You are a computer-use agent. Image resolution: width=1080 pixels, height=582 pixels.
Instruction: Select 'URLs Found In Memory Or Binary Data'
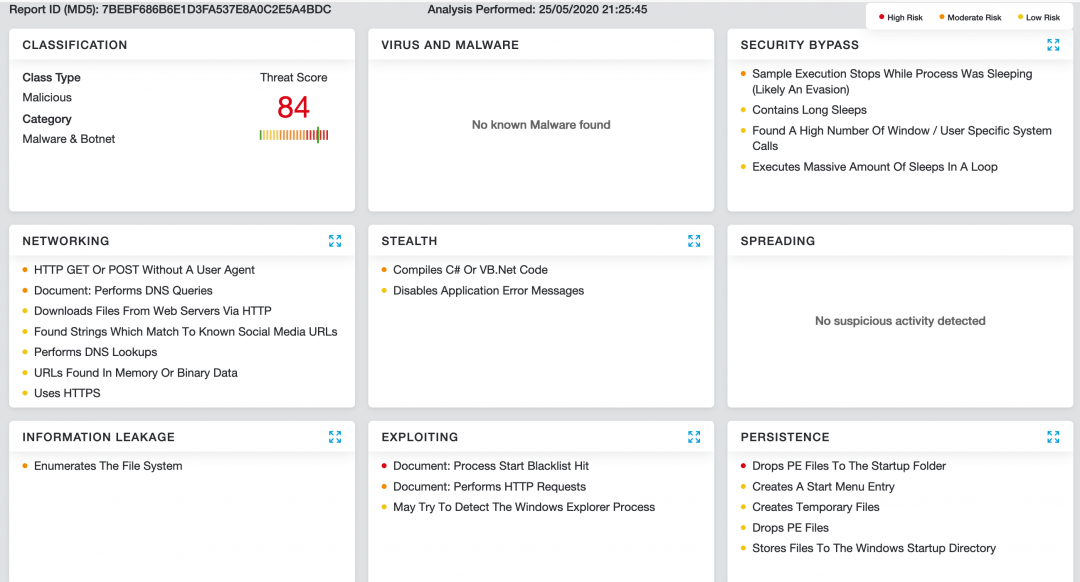[x=136, y=373]
